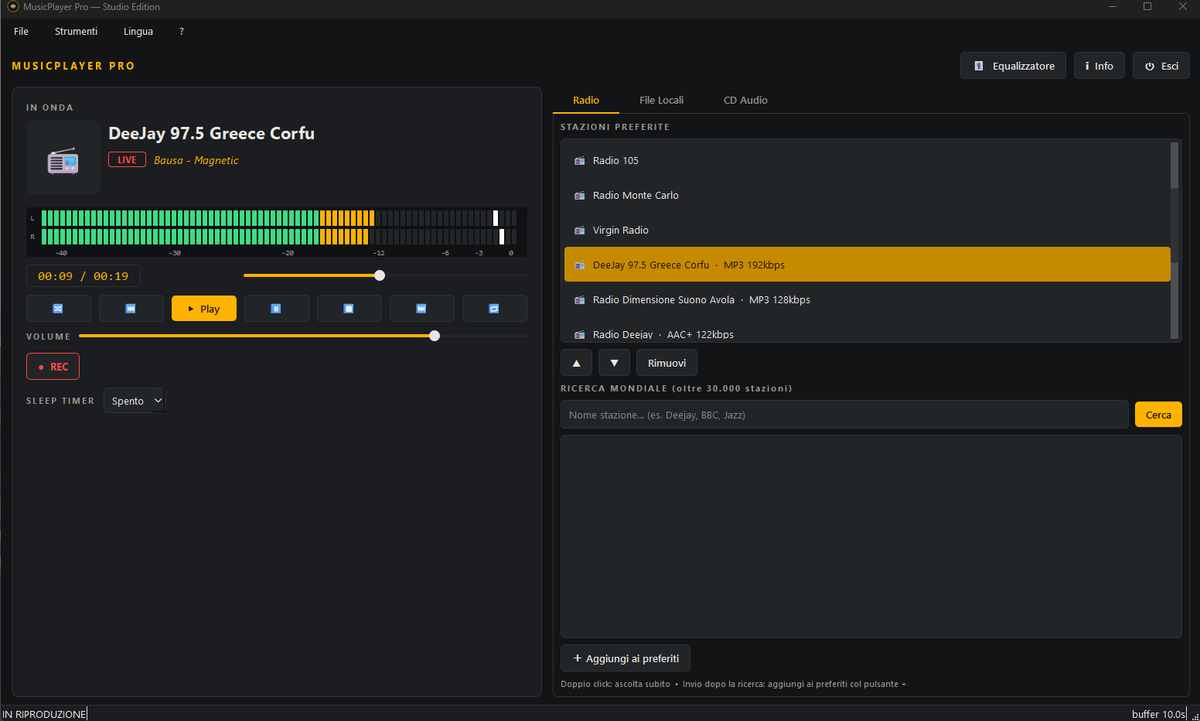Screen dimensions: 1200x721
Task: Open the Strumenti menu
Action: pos(76,31)
